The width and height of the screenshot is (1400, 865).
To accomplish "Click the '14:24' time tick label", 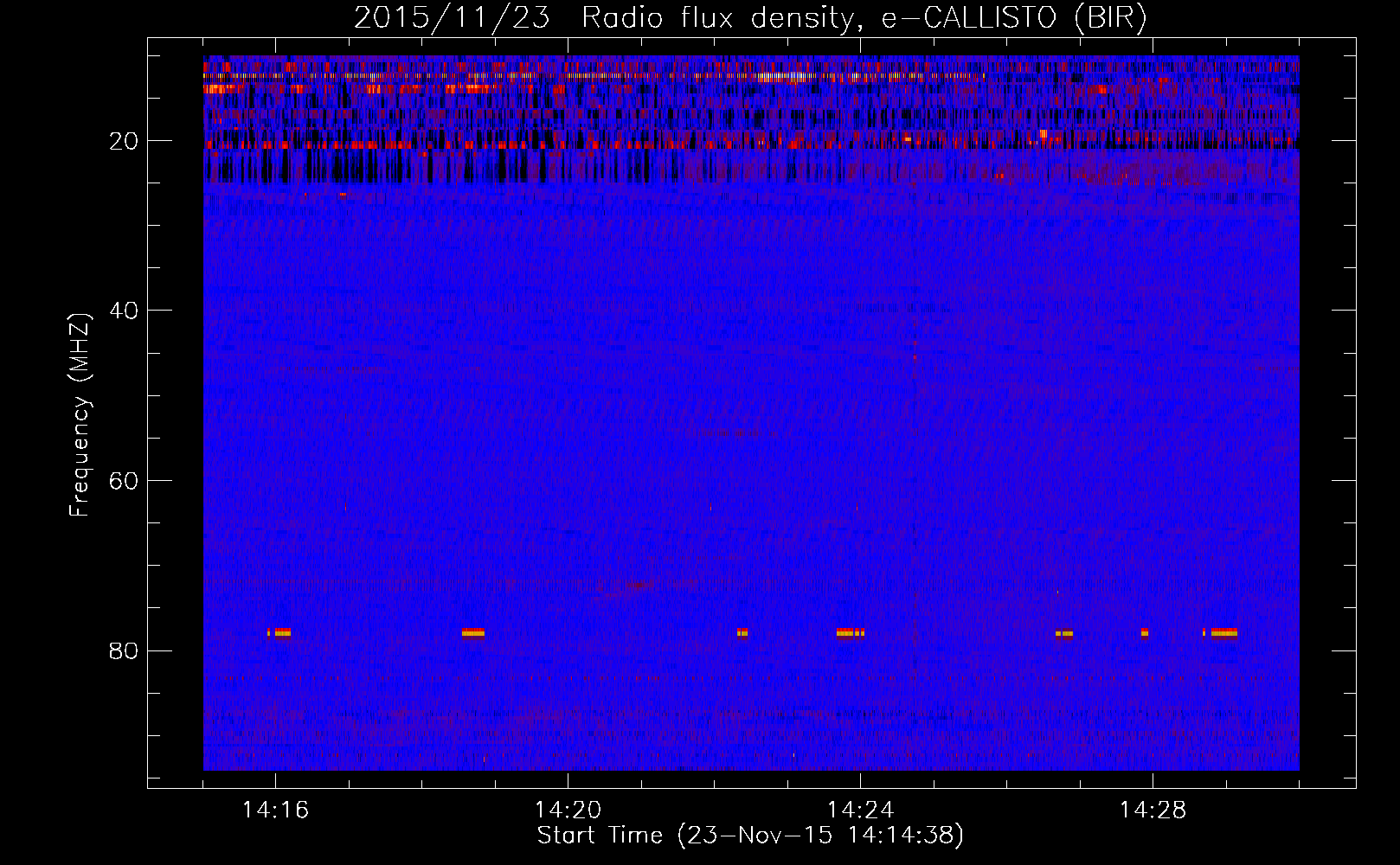I will [x=860, y=811].
